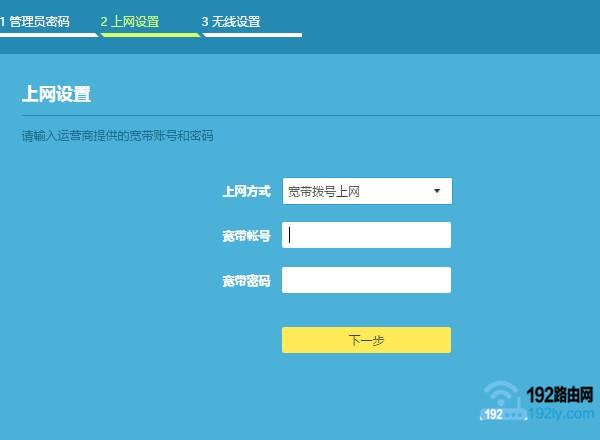
Task: Click the 上网方式 field label
Action: (246, 191)
